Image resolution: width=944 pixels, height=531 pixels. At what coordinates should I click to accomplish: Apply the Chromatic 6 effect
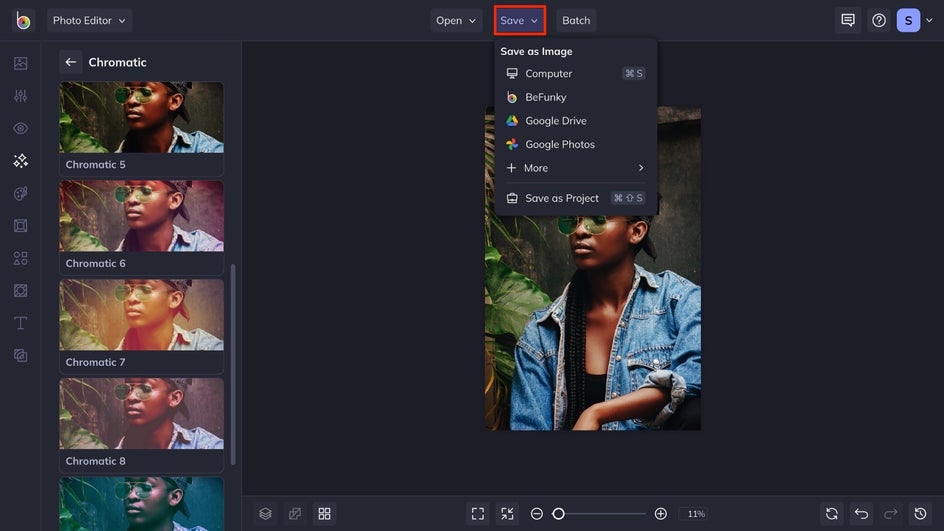click(141, 228)
